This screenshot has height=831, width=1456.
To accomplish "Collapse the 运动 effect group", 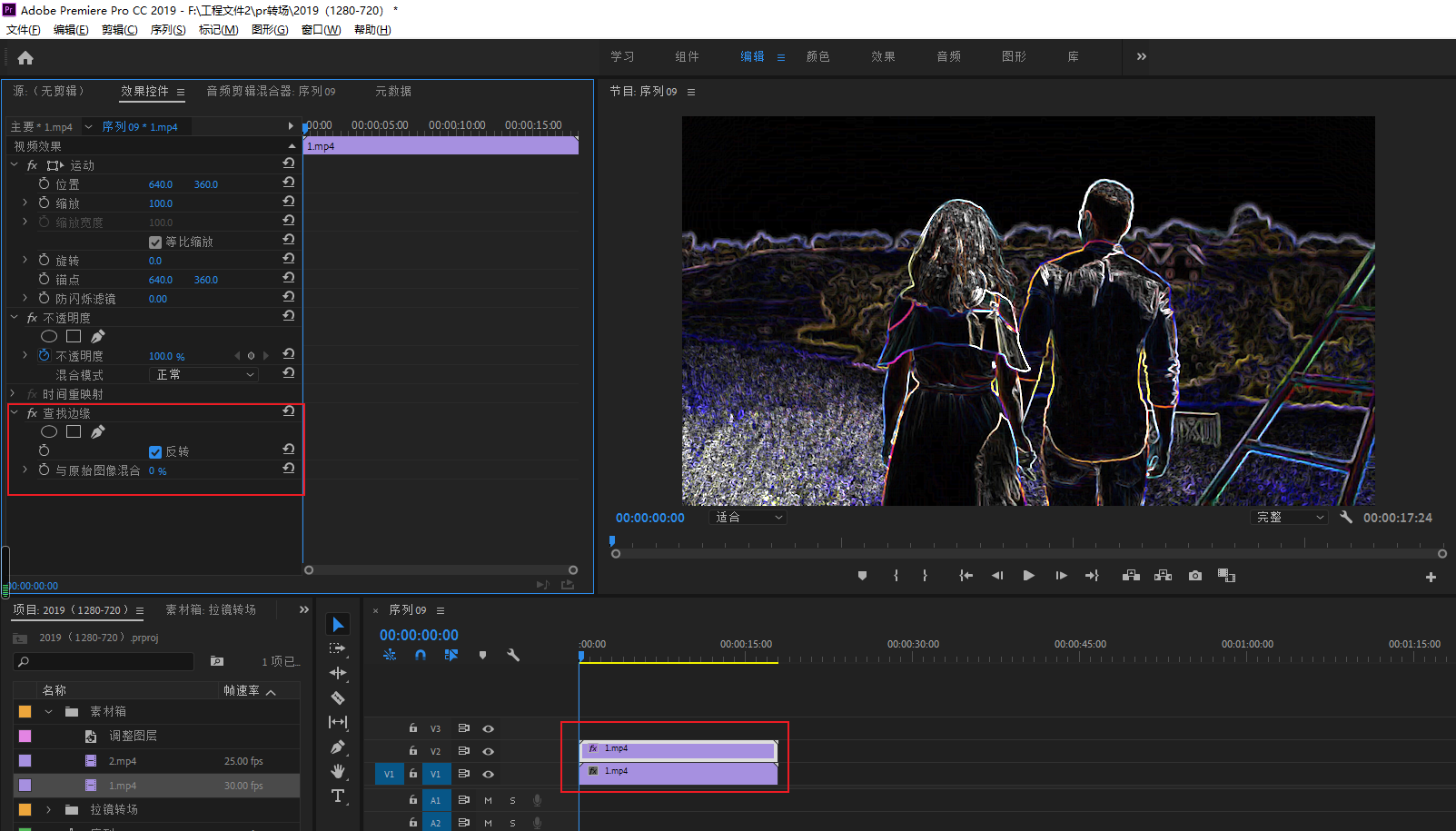I will (15, 165).
